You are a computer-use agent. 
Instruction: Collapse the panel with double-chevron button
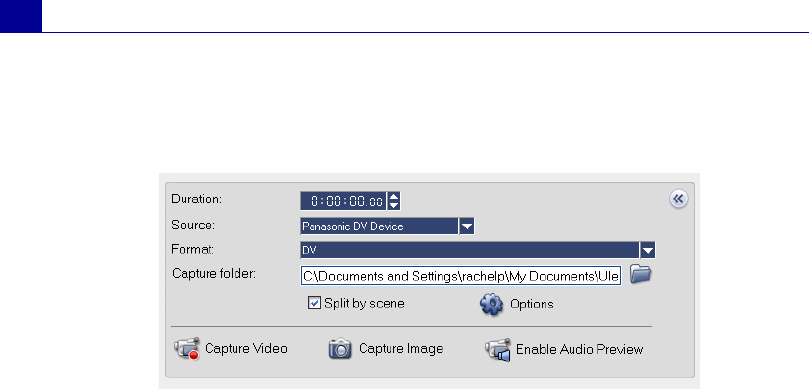coord(678,199)
